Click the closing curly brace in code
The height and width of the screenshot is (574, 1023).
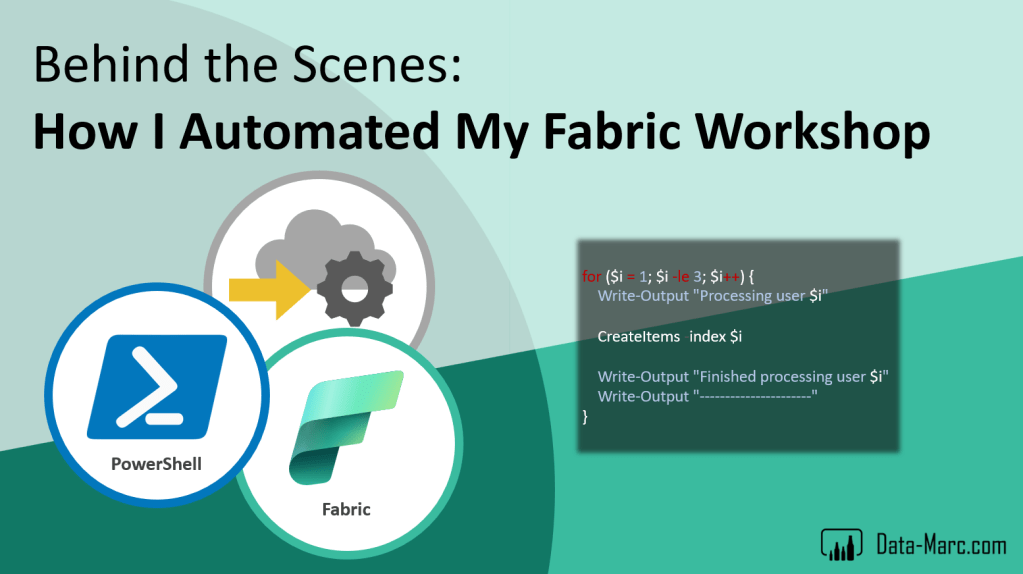pos(585,416)
